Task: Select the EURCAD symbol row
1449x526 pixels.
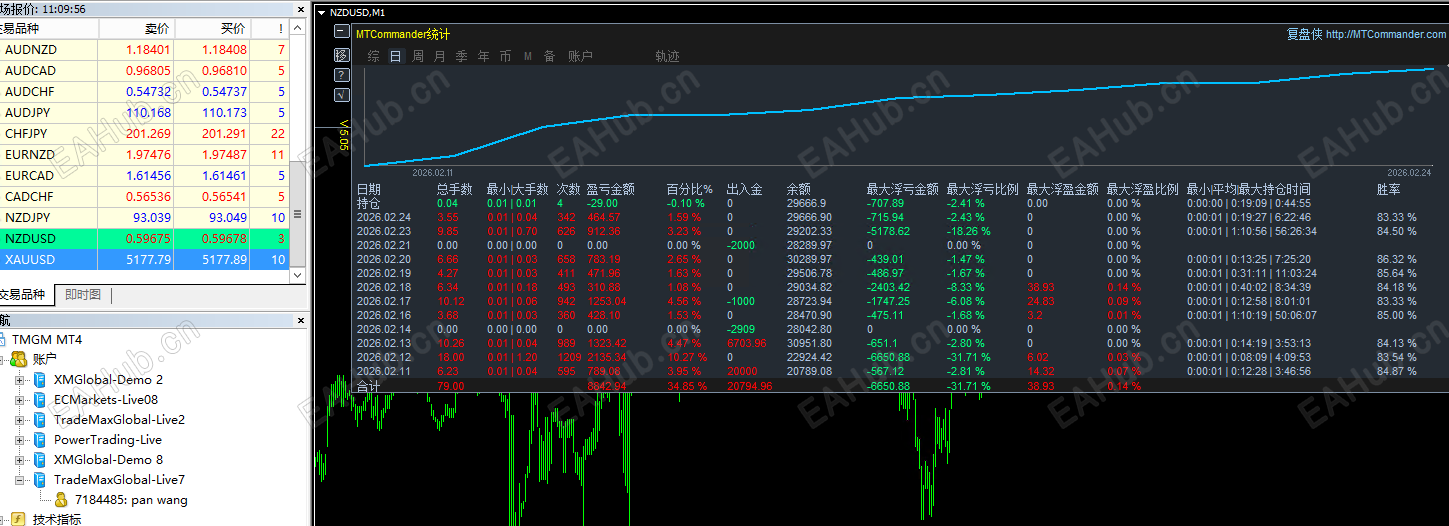Action: click(145, 176)
